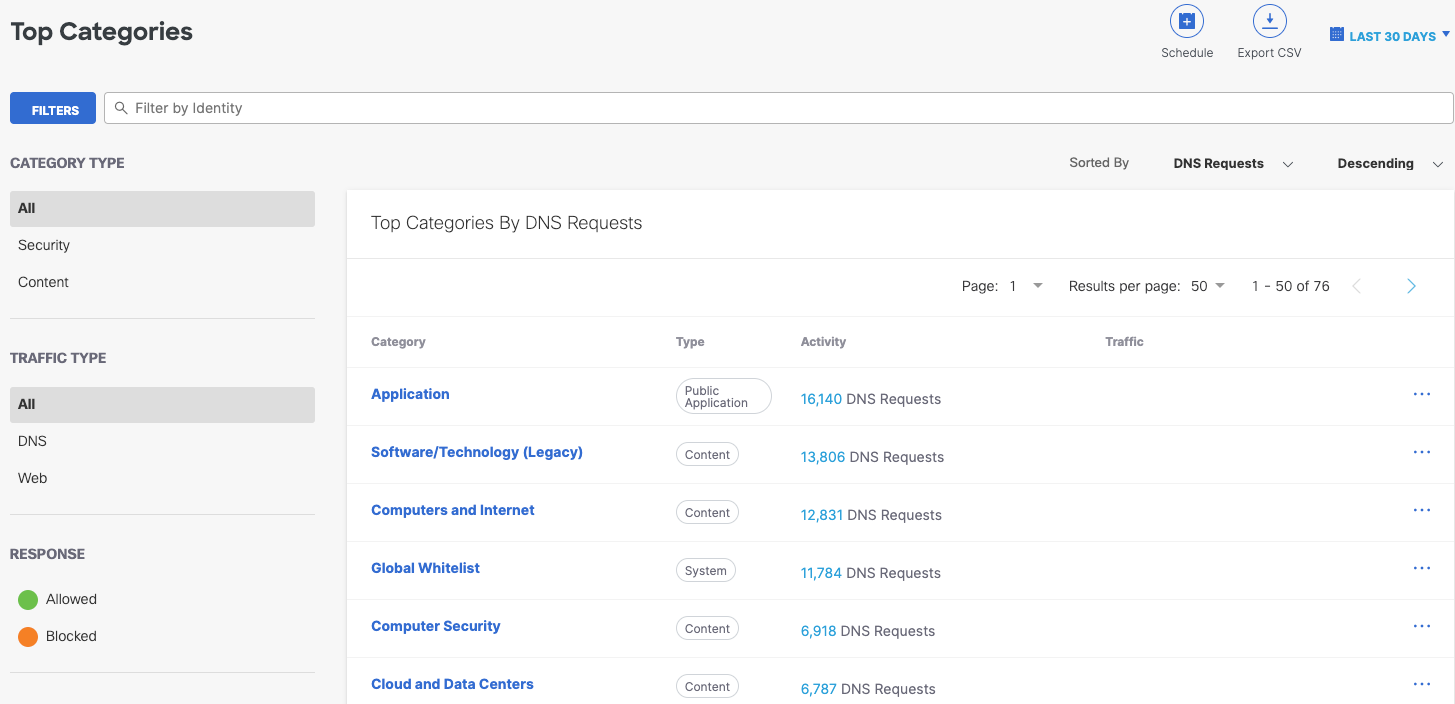Screen dimensions: 1455x704
Task: Click the Type column header
Action: point(690,342)
